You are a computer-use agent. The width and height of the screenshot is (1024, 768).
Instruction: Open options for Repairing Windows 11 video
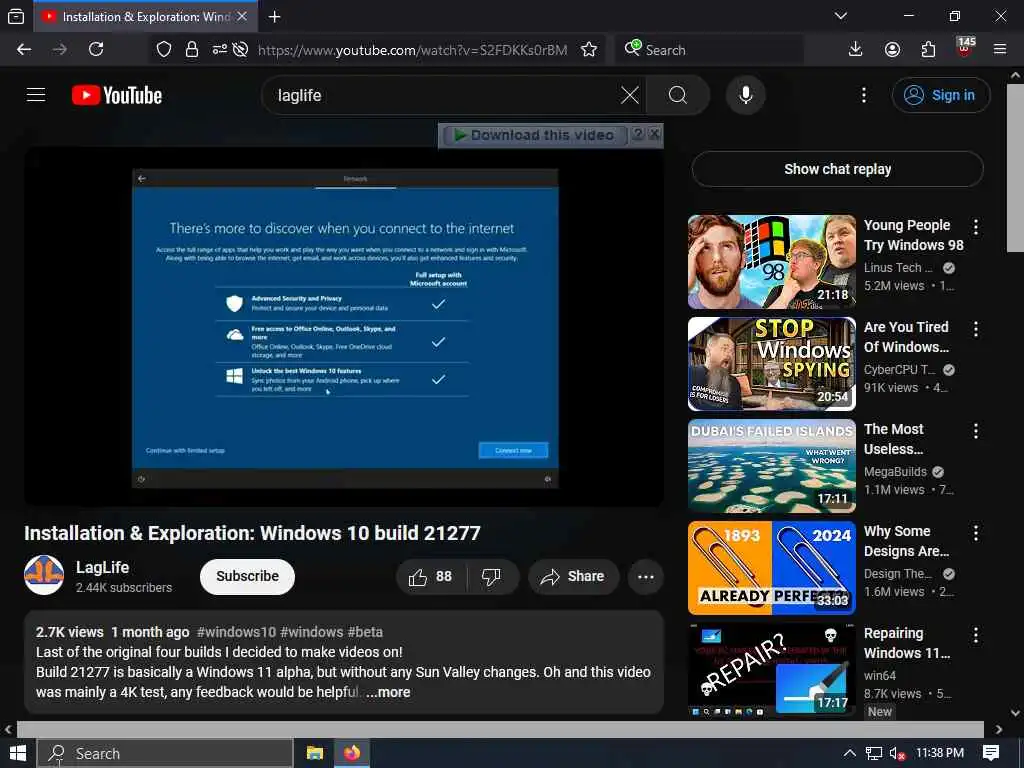(976, 635)
